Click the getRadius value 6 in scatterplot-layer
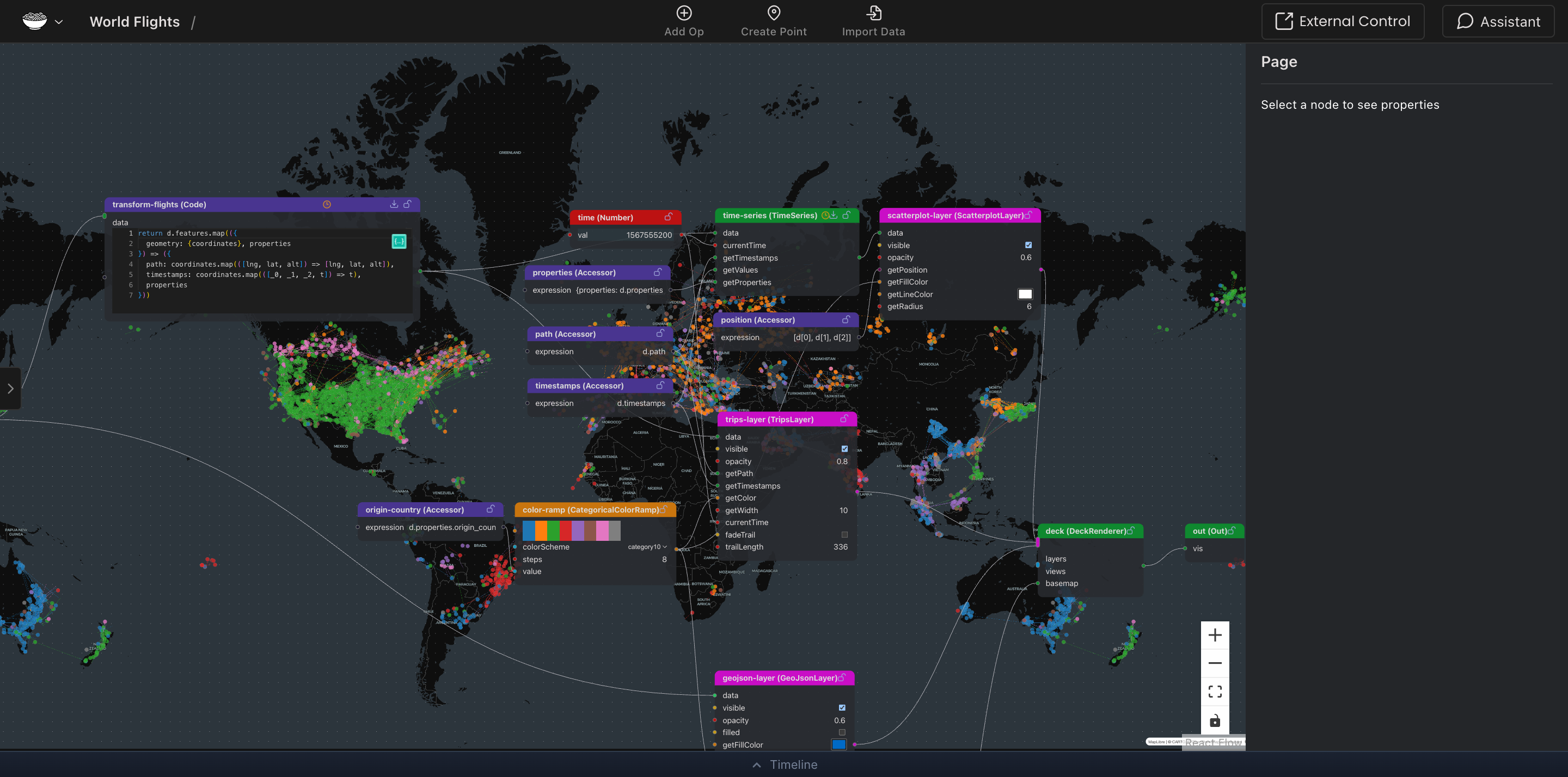 (x=1028, y=307)
